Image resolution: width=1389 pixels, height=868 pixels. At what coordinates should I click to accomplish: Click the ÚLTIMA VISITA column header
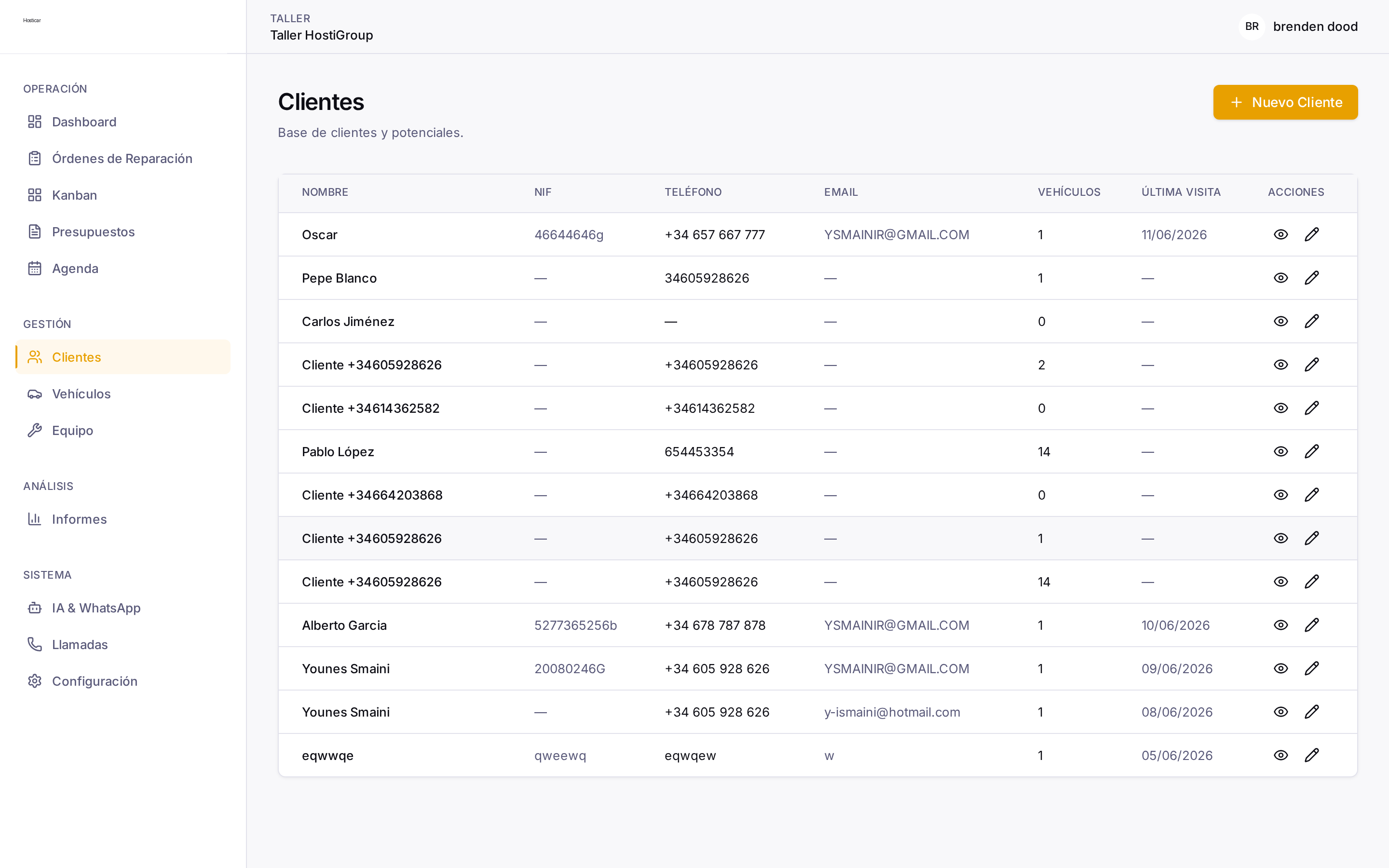point(1181,192)
